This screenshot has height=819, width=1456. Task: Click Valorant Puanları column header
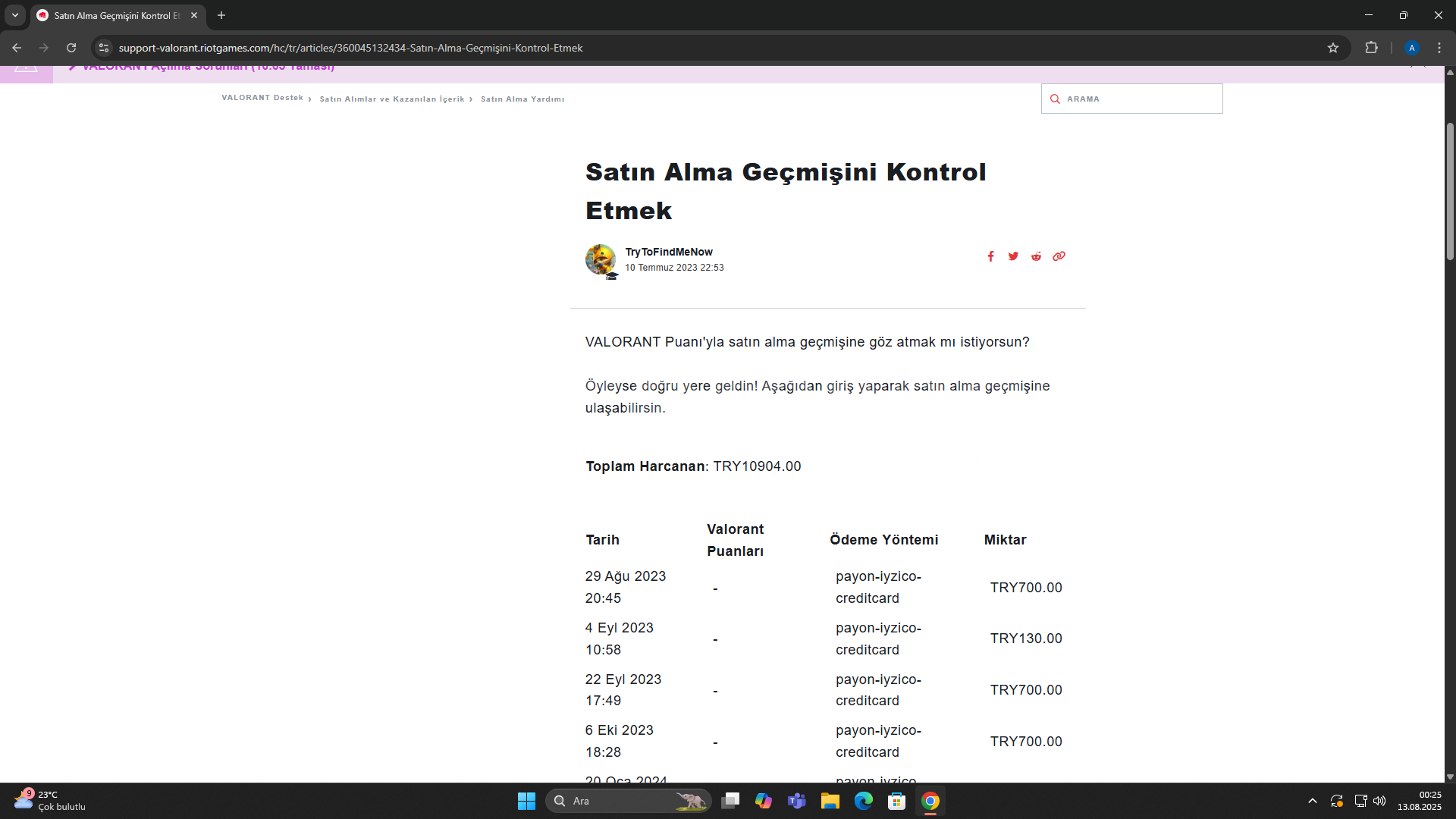[736, 540]
